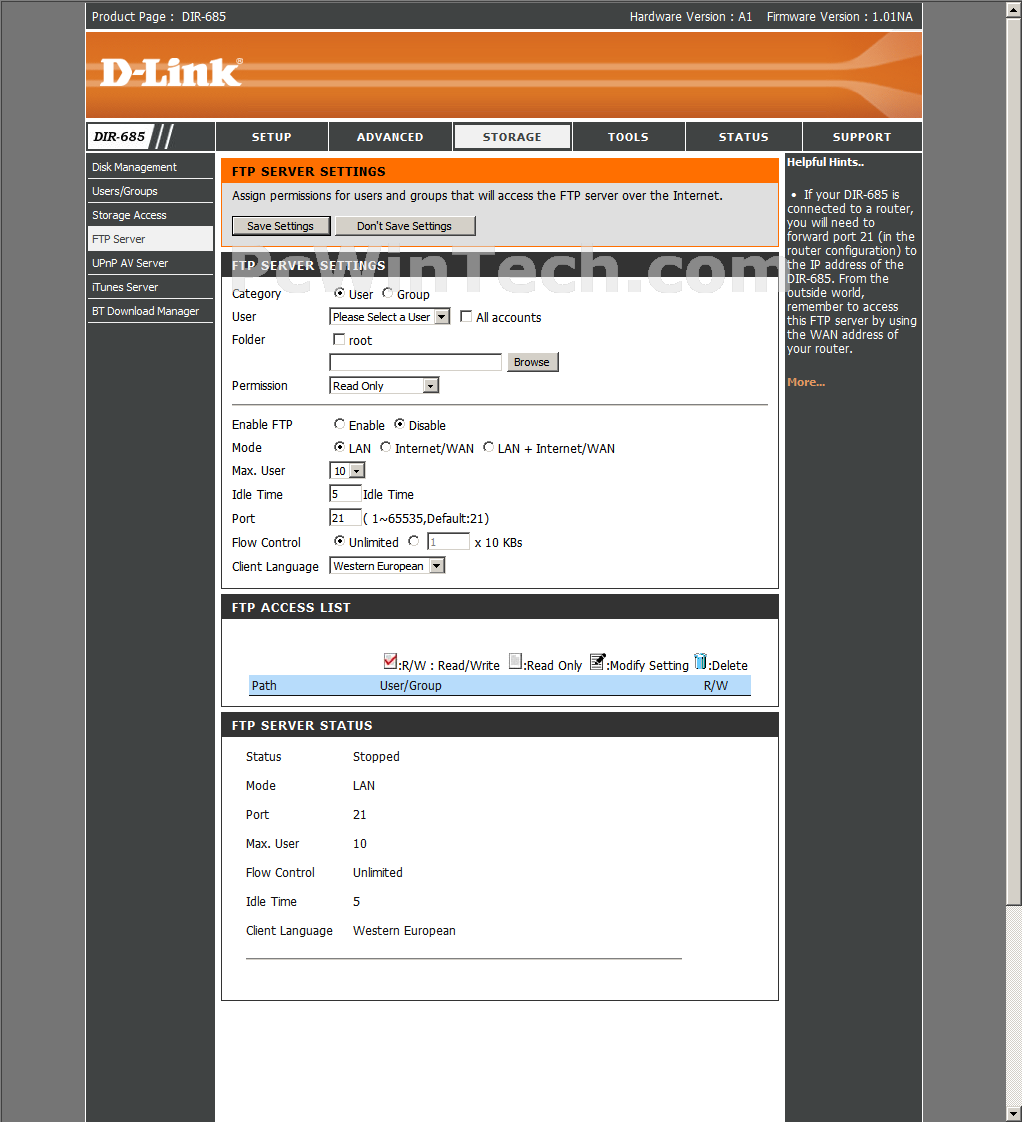Image resolution: width=1022 pixels, height=1122 pixels.
Task: Click the Path column header
Action: (x=264, y=686)
